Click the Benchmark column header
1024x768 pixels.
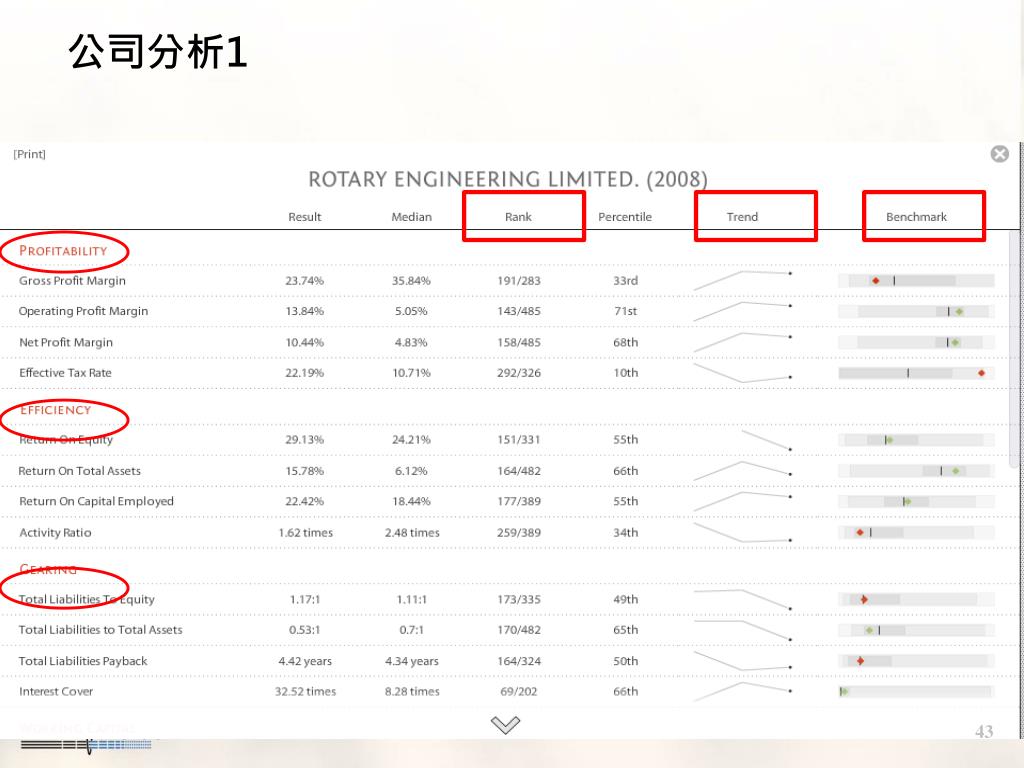tap(916, 217)
